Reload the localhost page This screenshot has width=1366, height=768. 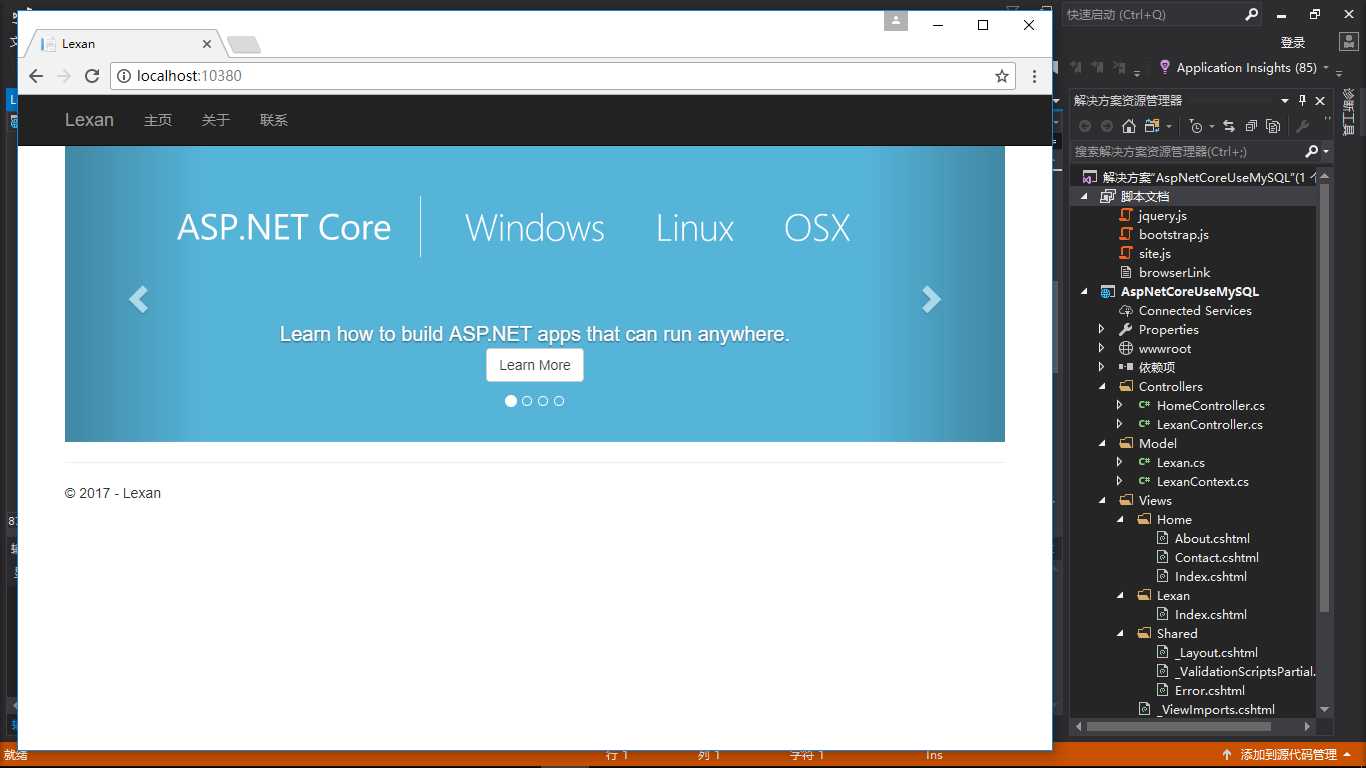click(x=92, y=76)
